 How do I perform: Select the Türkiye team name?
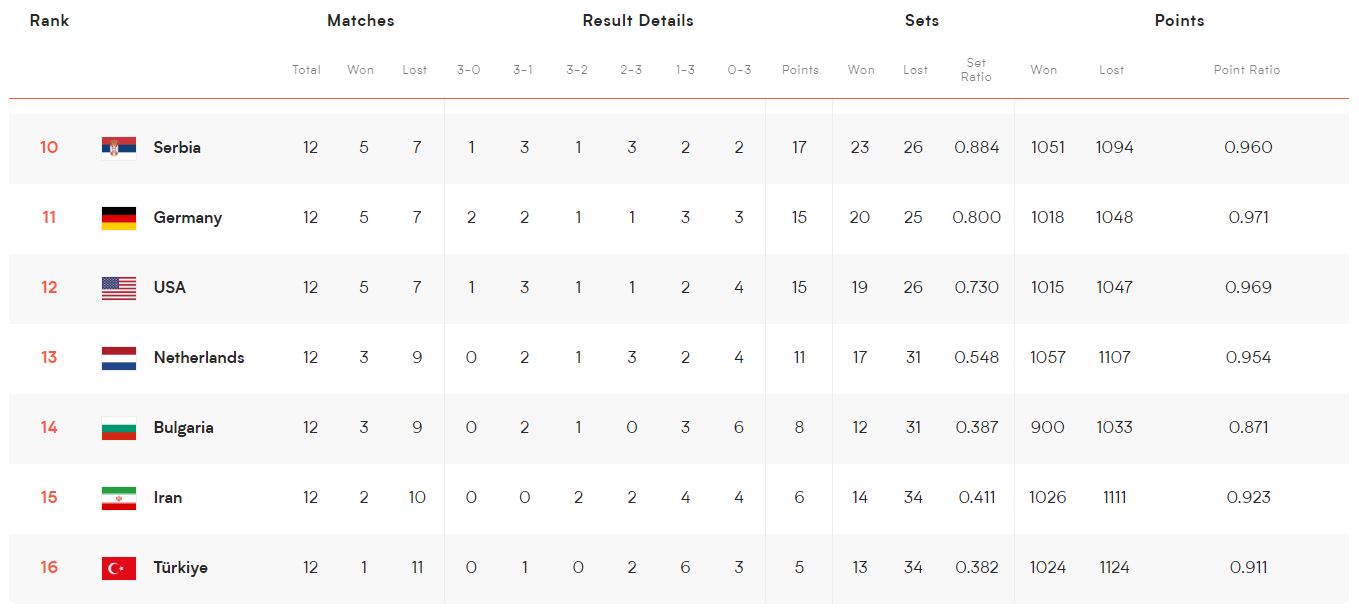click(x=181, y=568)
